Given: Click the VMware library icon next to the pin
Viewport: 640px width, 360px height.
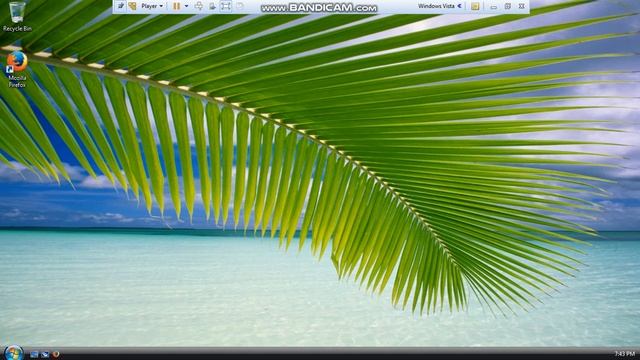Looking at the screenshot, I should pos(132,6).
